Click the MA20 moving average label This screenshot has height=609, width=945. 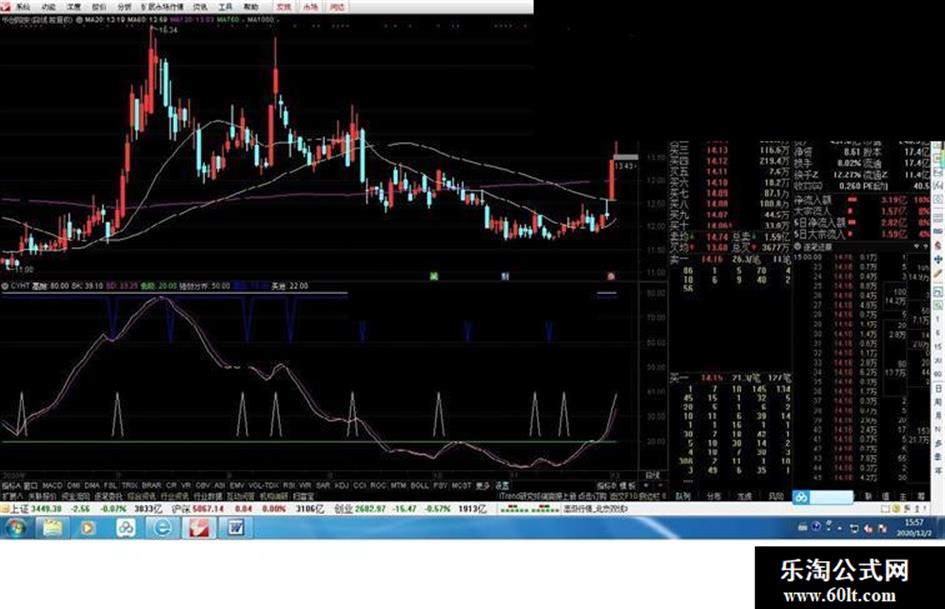click(105, 19)
